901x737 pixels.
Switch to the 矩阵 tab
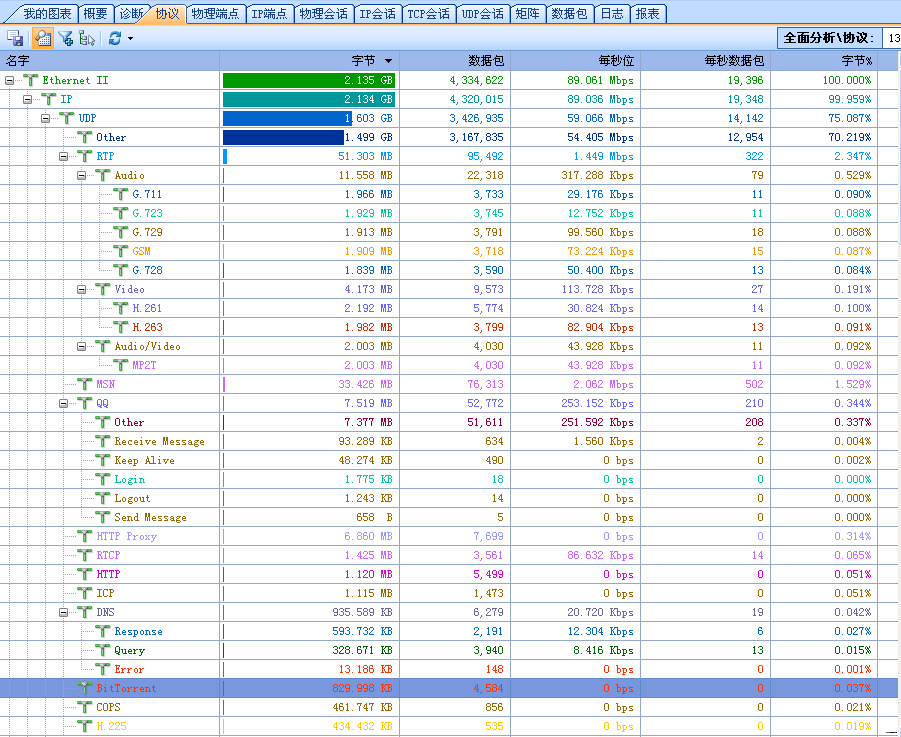click(x=526, y=13)
